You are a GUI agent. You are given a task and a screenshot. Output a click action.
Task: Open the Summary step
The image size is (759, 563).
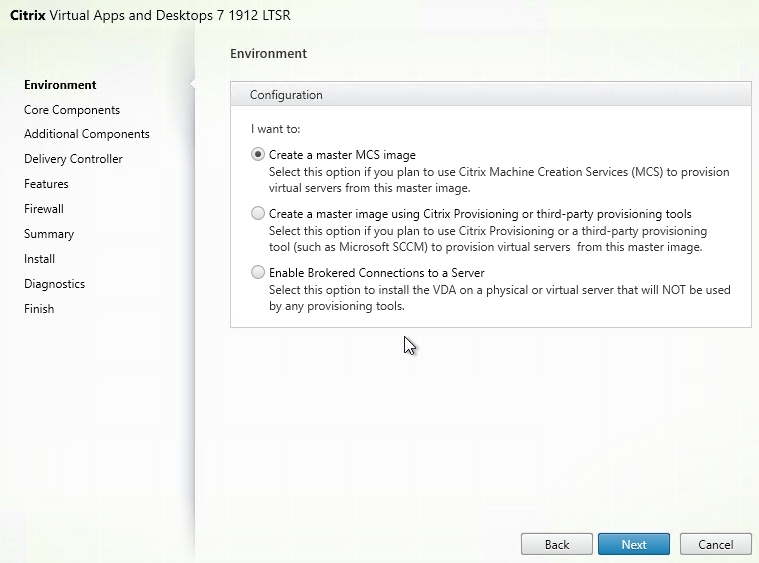(49, 234)
